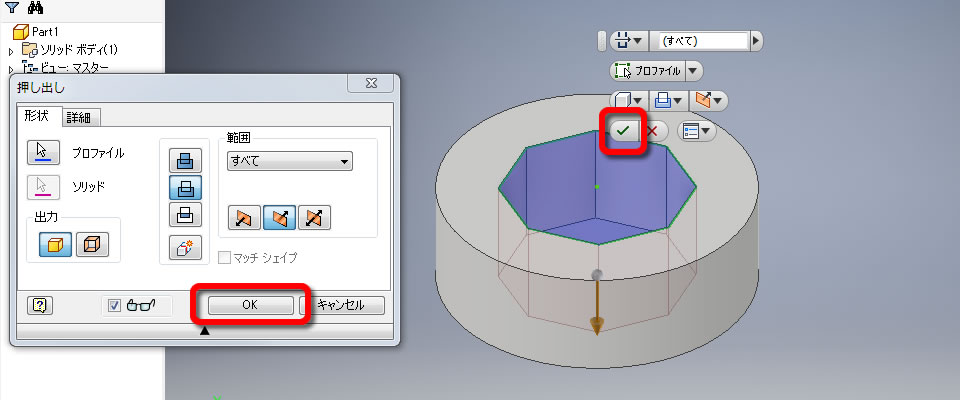Click the mini-toolbar grip handle

point(601,41)
